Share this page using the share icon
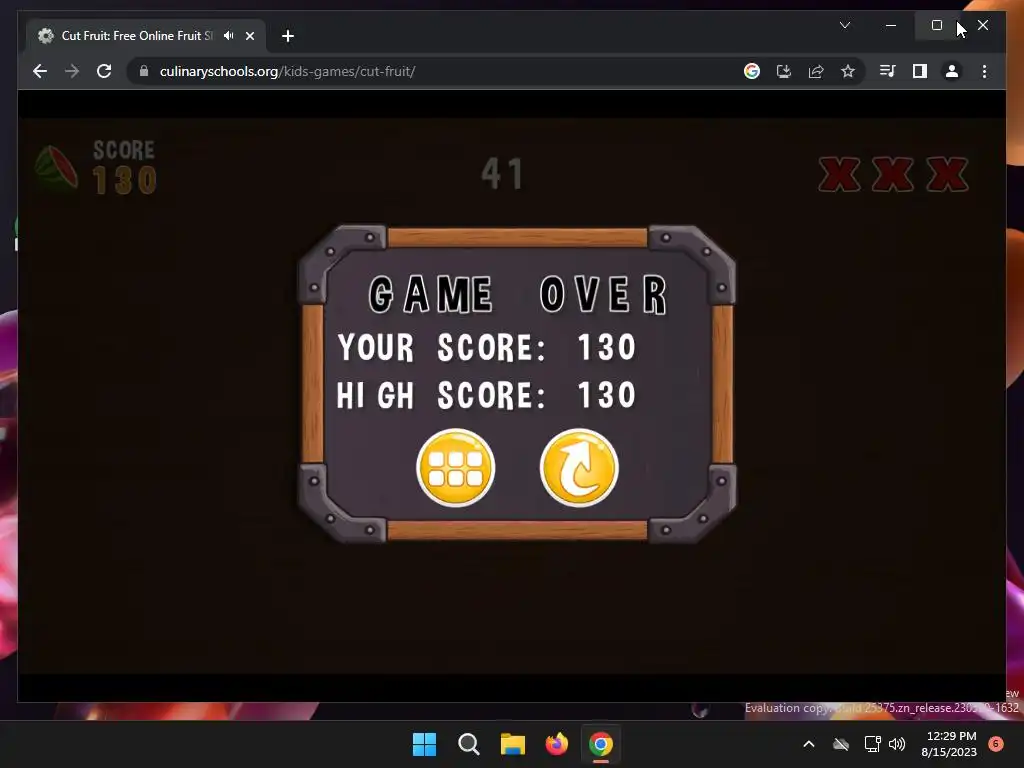1024x768 pixels. point(816,71)
